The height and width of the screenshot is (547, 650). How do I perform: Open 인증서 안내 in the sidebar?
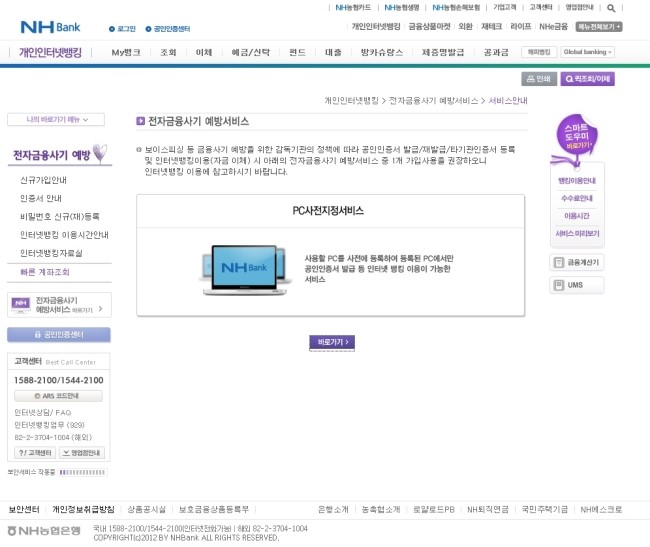click(x=41, y=198)
